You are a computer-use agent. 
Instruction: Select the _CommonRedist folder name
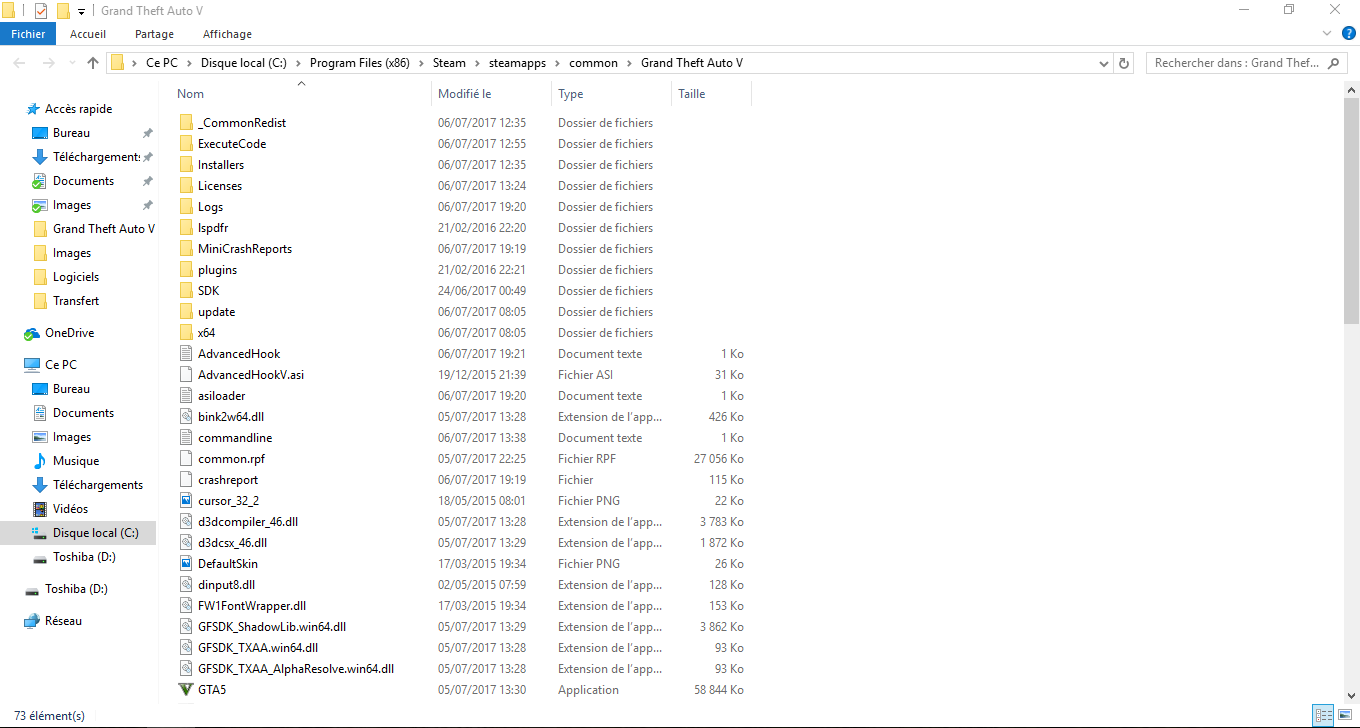click(x=242, y=123)
